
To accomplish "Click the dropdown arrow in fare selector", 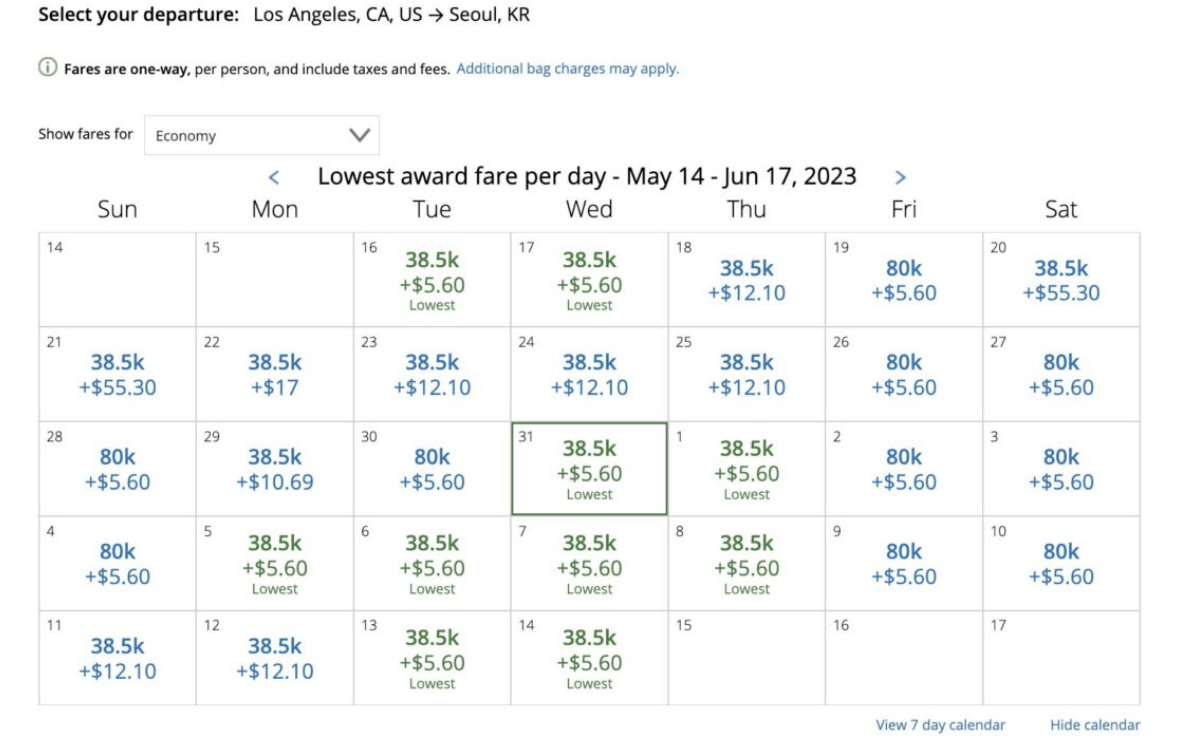I will click(359, 135).
